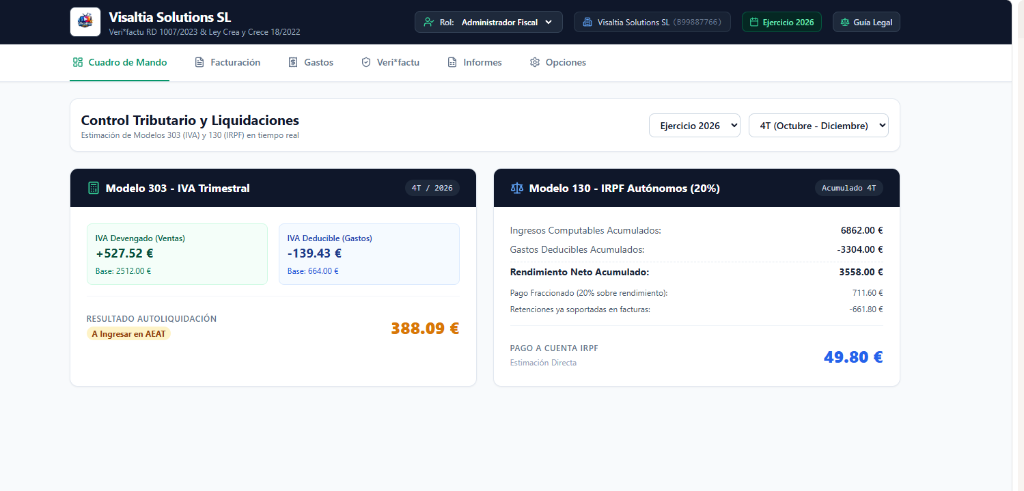Open the Administrador Fiscal role dropdown
1024x491 pixels.
(x=488, y=22)
